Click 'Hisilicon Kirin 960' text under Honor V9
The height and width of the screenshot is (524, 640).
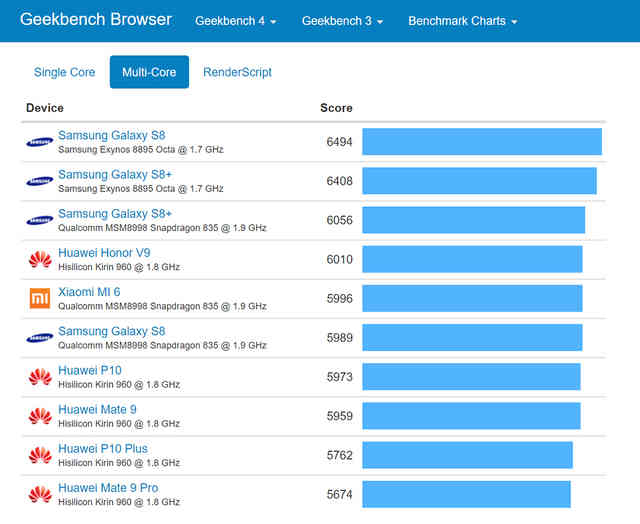click(x=95, y=267)
